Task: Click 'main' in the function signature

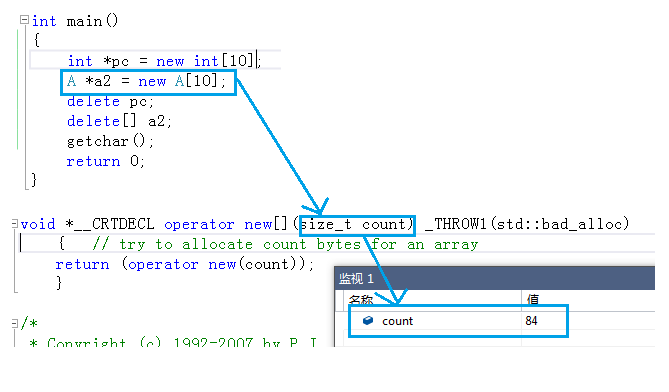Action: click(84, 21)
